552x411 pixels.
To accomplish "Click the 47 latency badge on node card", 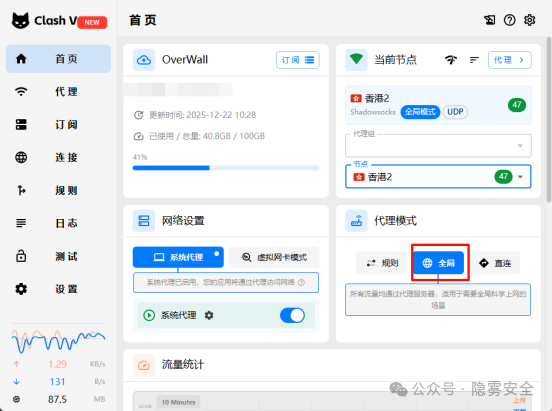I will click(x=517, y=105).
